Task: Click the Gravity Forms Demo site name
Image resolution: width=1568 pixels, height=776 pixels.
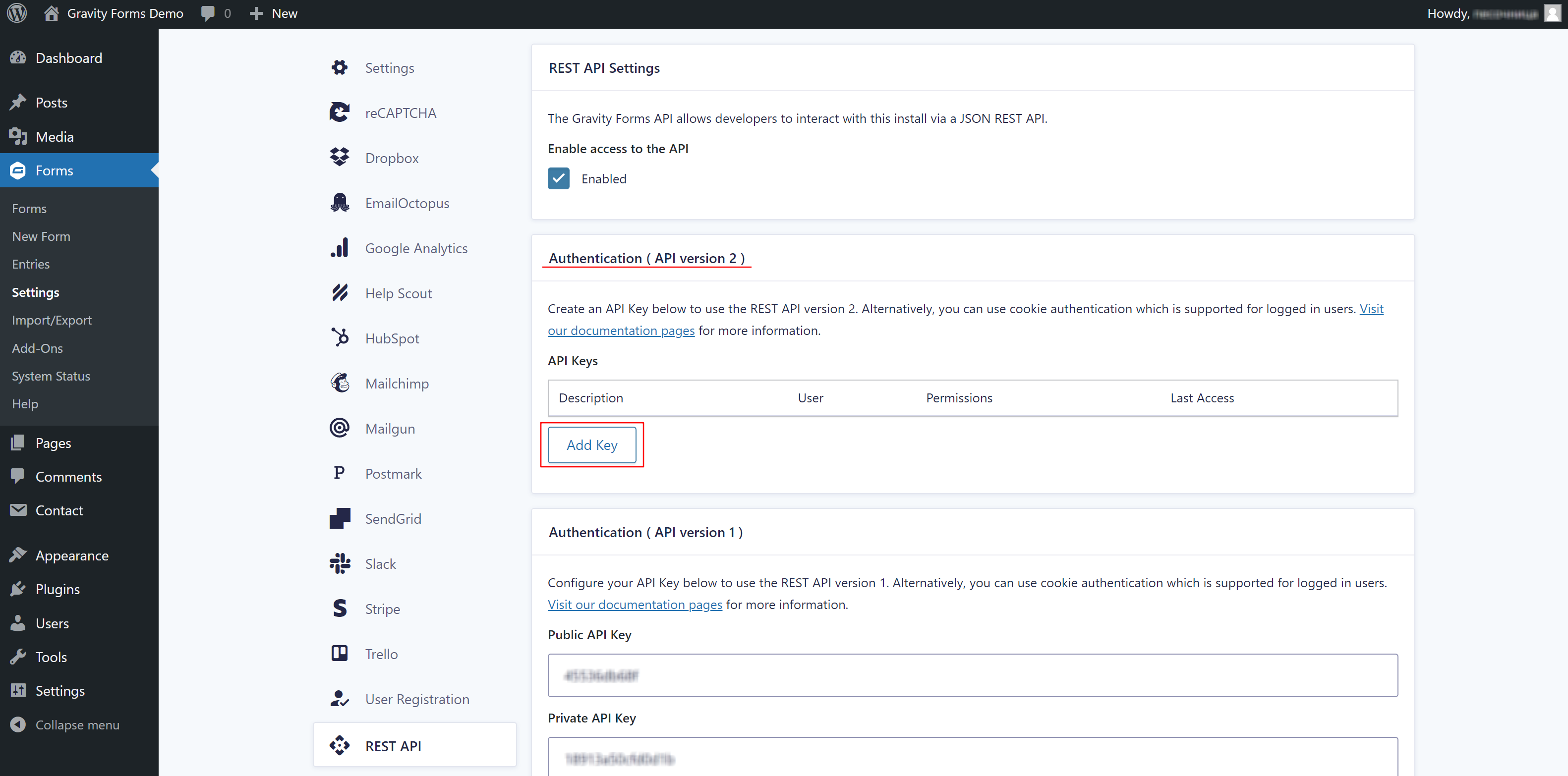Action: (x=125, y=13)
